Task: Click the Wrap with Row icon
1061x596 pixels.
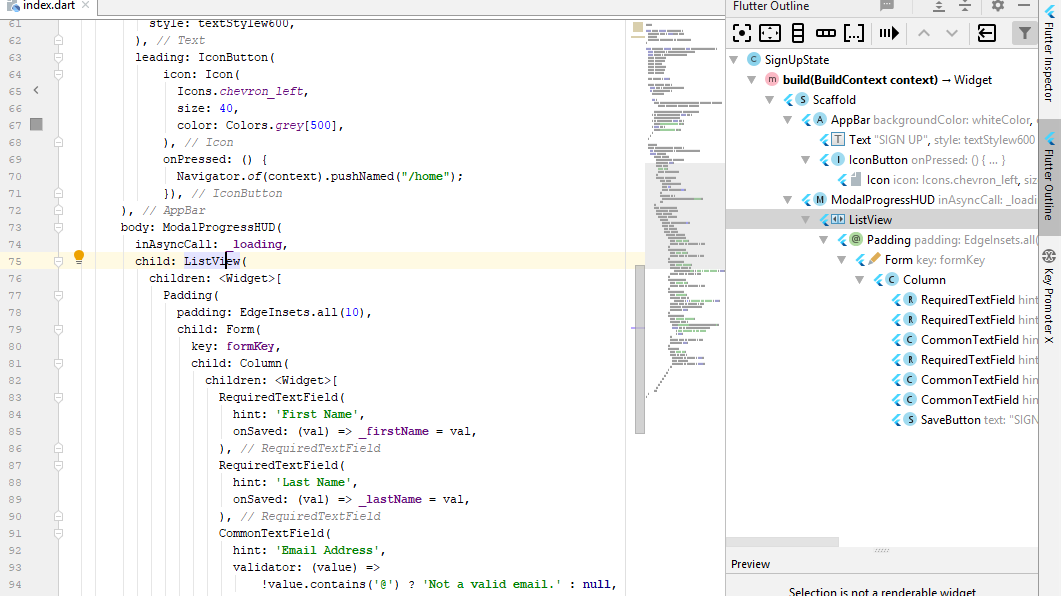Action: point(825,33)
